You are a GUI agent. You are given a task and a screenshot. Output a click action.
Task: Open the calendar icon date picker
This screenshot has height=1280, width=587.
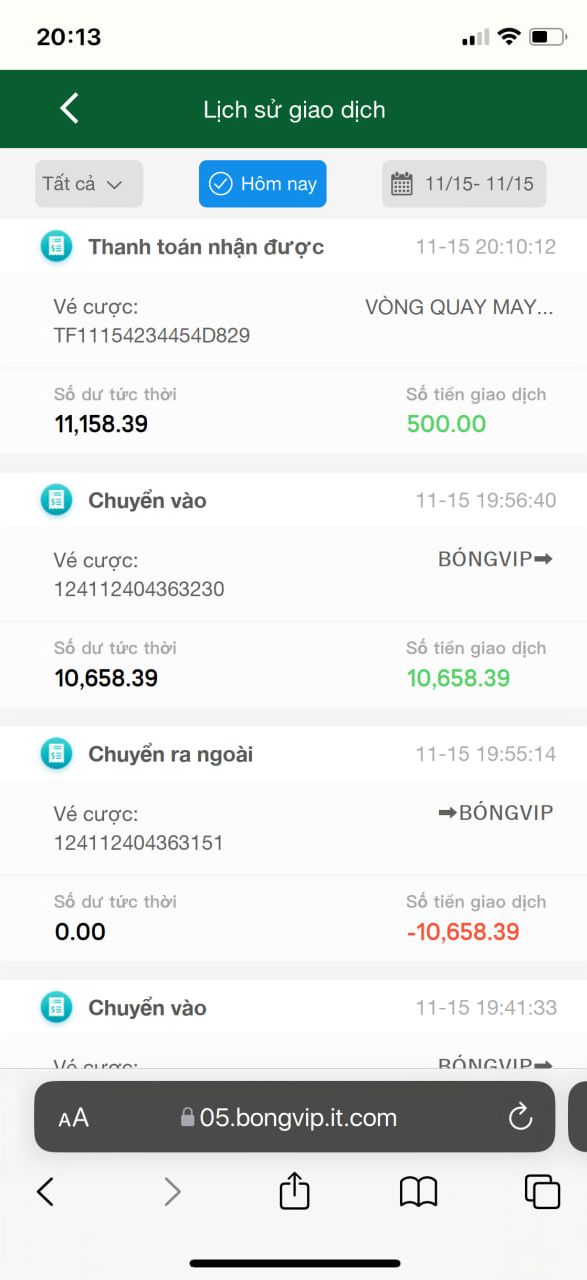401,184
